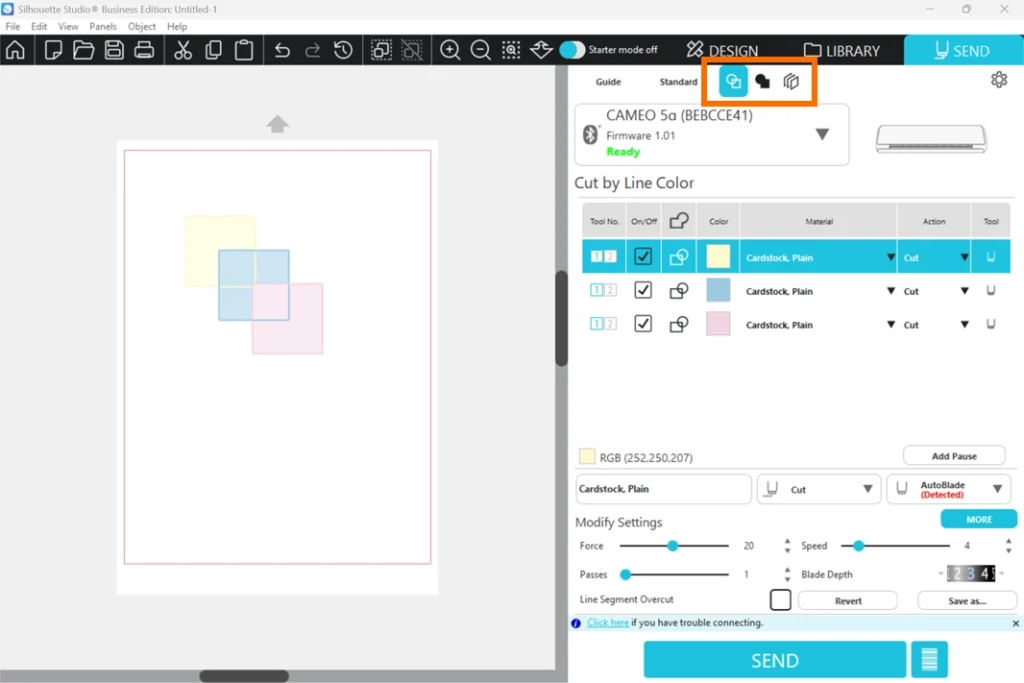
Task: Switch to the LIBRARY tab
Action: [x=842, y=50]
